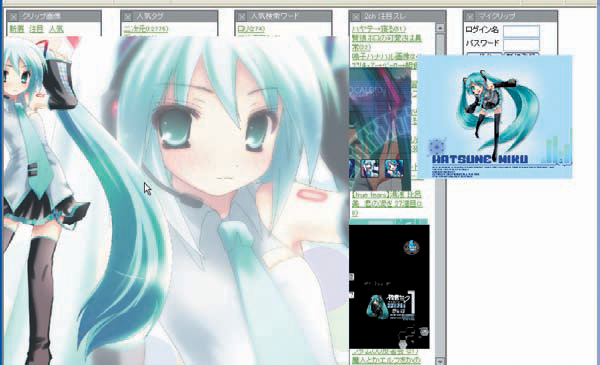600x365 pixels.
Task: Open the 二次元 popular tag link
Action: 146,29
